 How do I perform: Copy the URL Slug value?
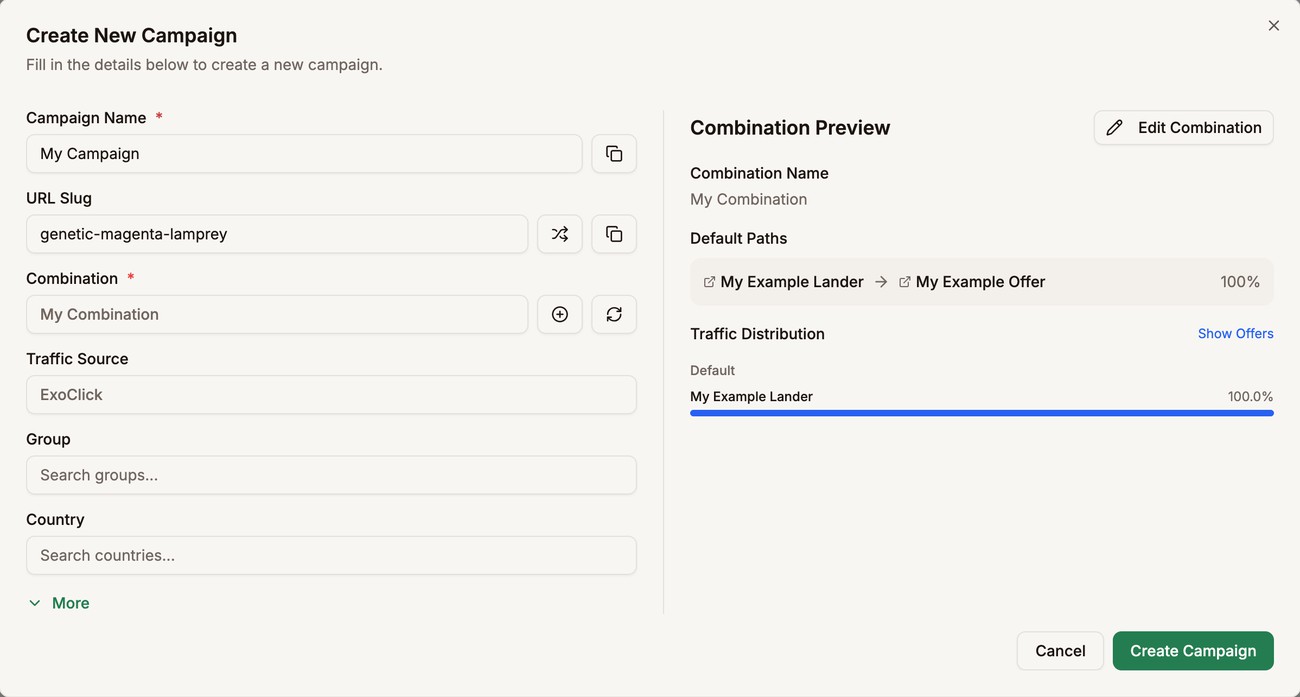click(614, 234)
